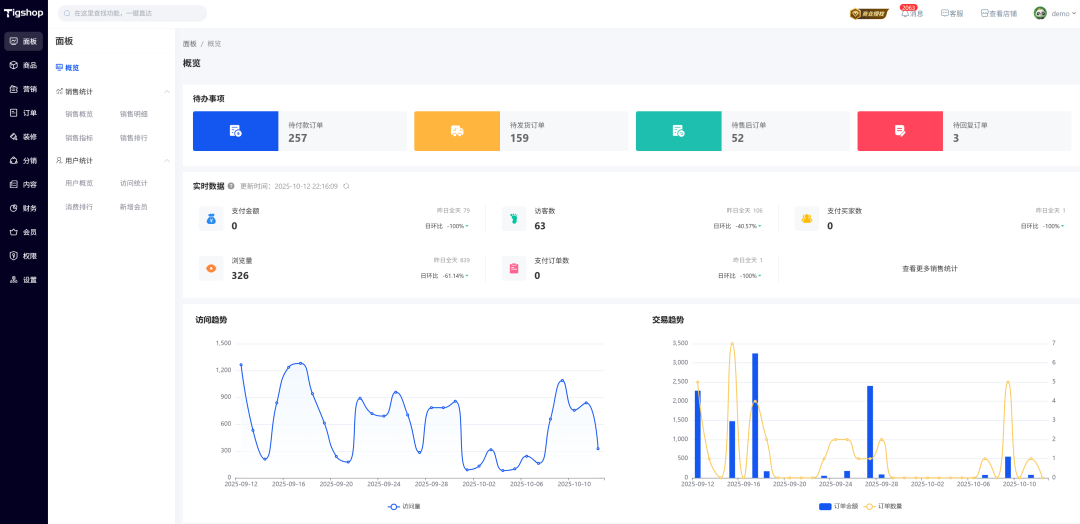1080x524 pixels.
Task: Open 客服 from the top bar
Action: (x=952, y=14)
